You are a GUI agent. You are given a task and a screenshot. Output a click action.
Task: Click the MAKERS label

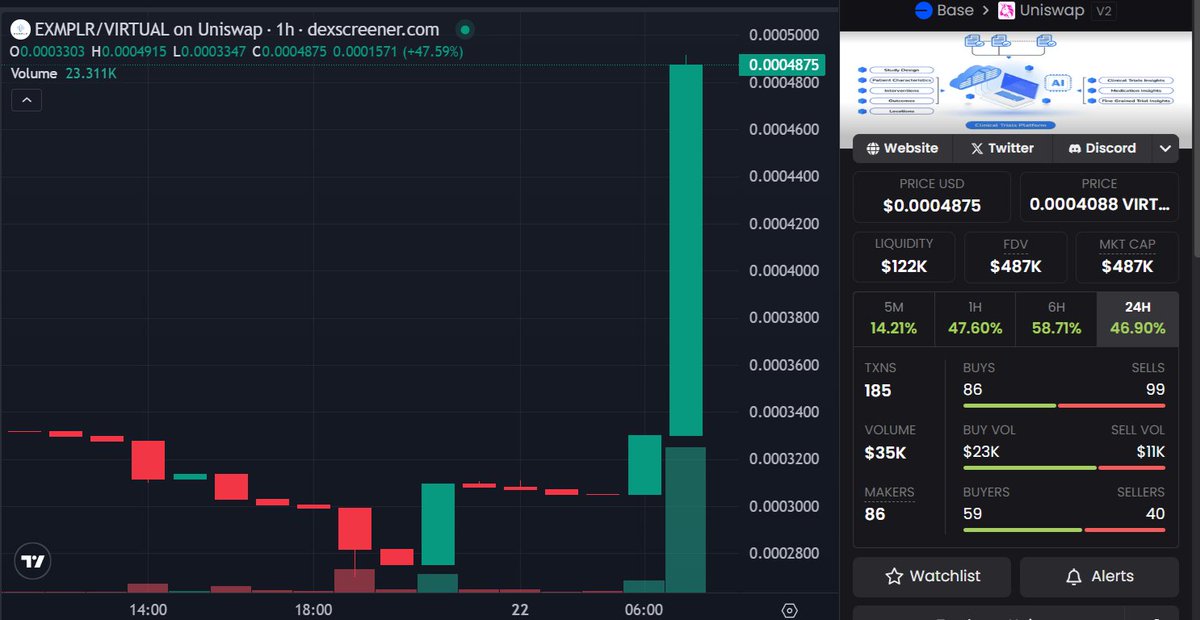[890, 492]
